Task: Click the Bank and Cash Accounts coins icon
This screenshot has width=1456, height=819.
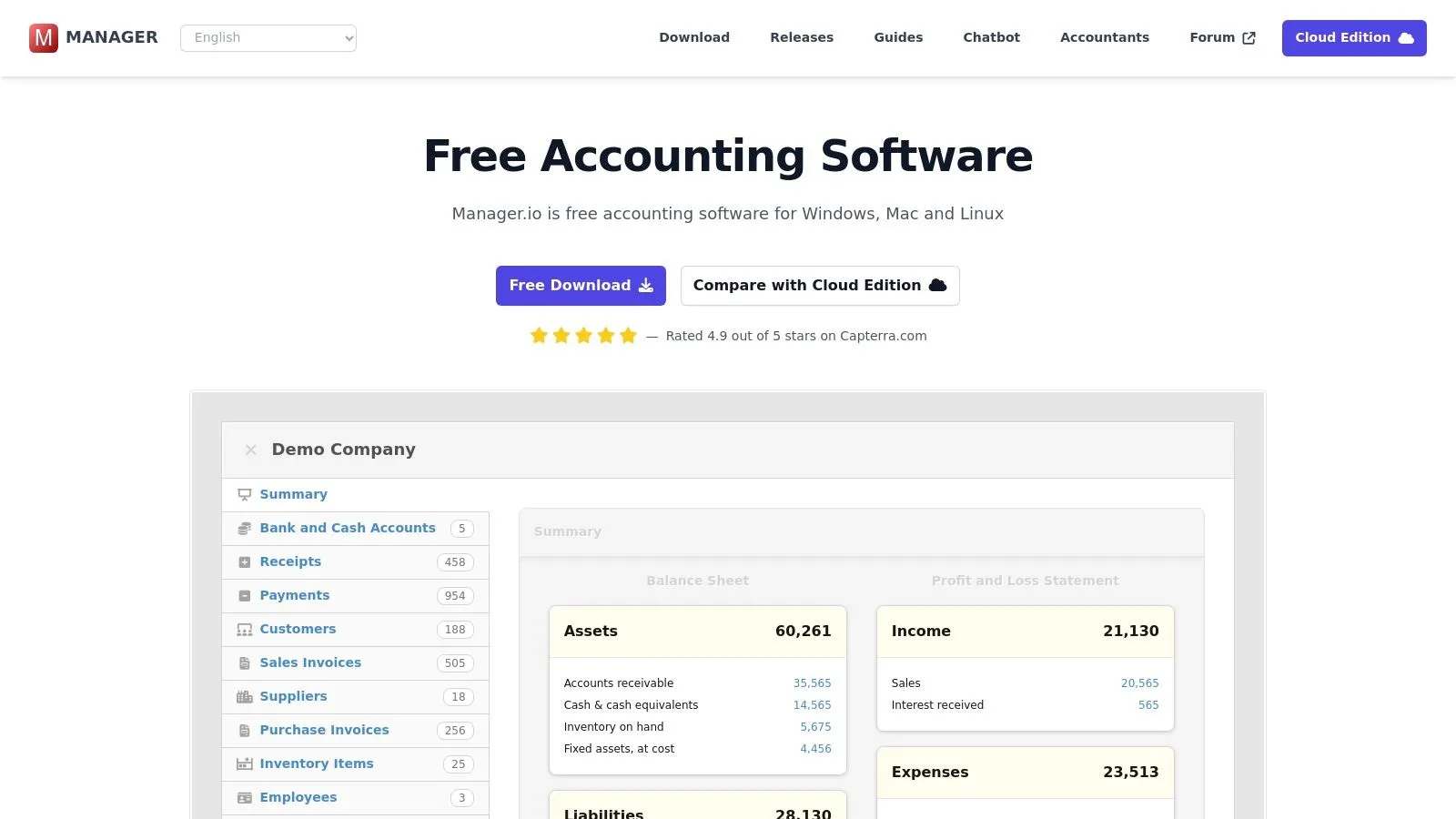Action: pos(244,529)
